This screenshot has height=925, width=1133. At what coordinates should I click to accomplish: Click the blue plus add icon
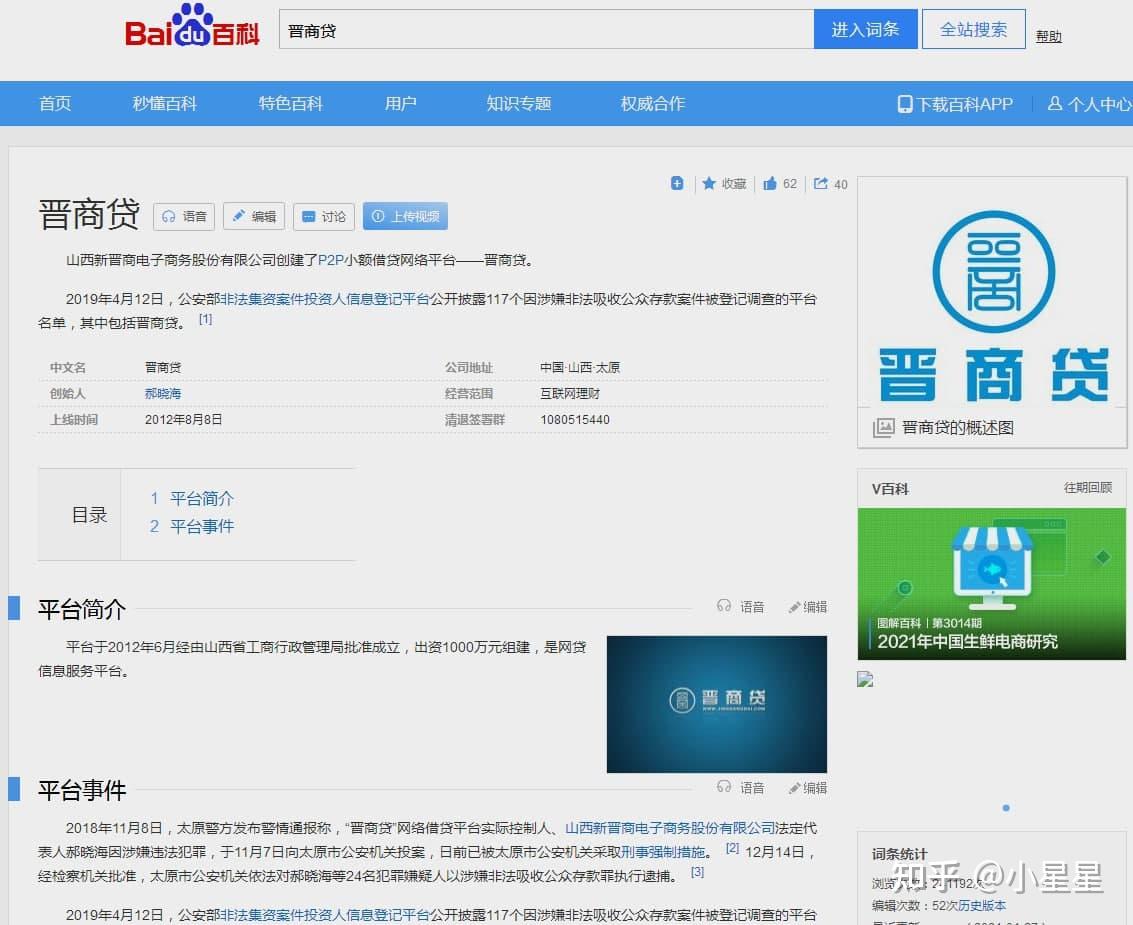pyautogui.click(x=677, y=184)
